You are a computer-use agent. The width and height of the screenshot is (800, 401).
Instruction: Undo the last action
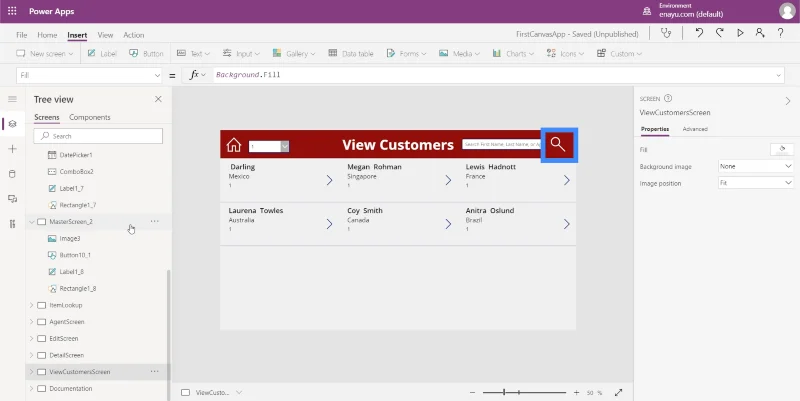(699, 33)
